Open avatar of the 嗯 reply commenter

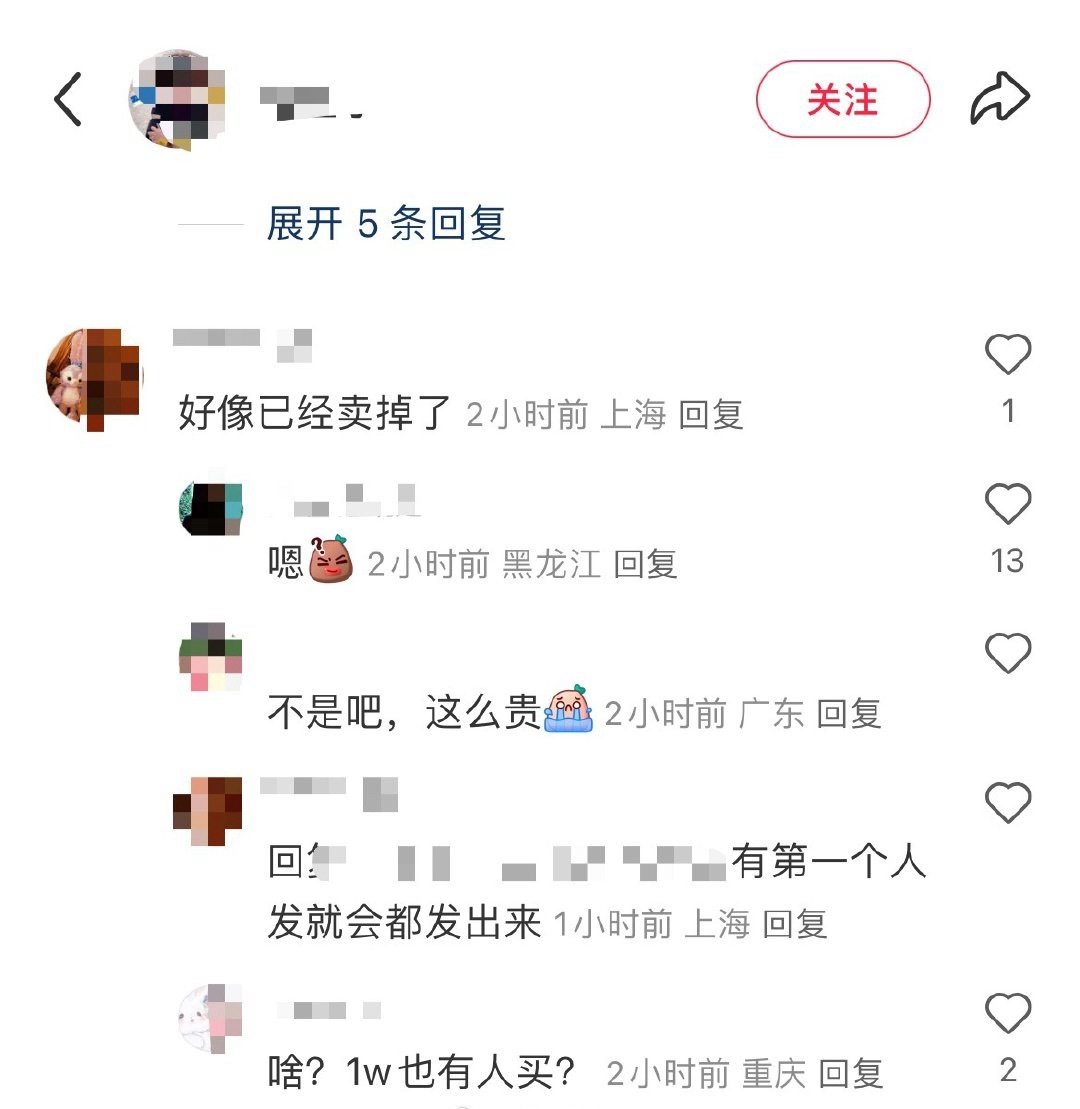pos(211,509)
